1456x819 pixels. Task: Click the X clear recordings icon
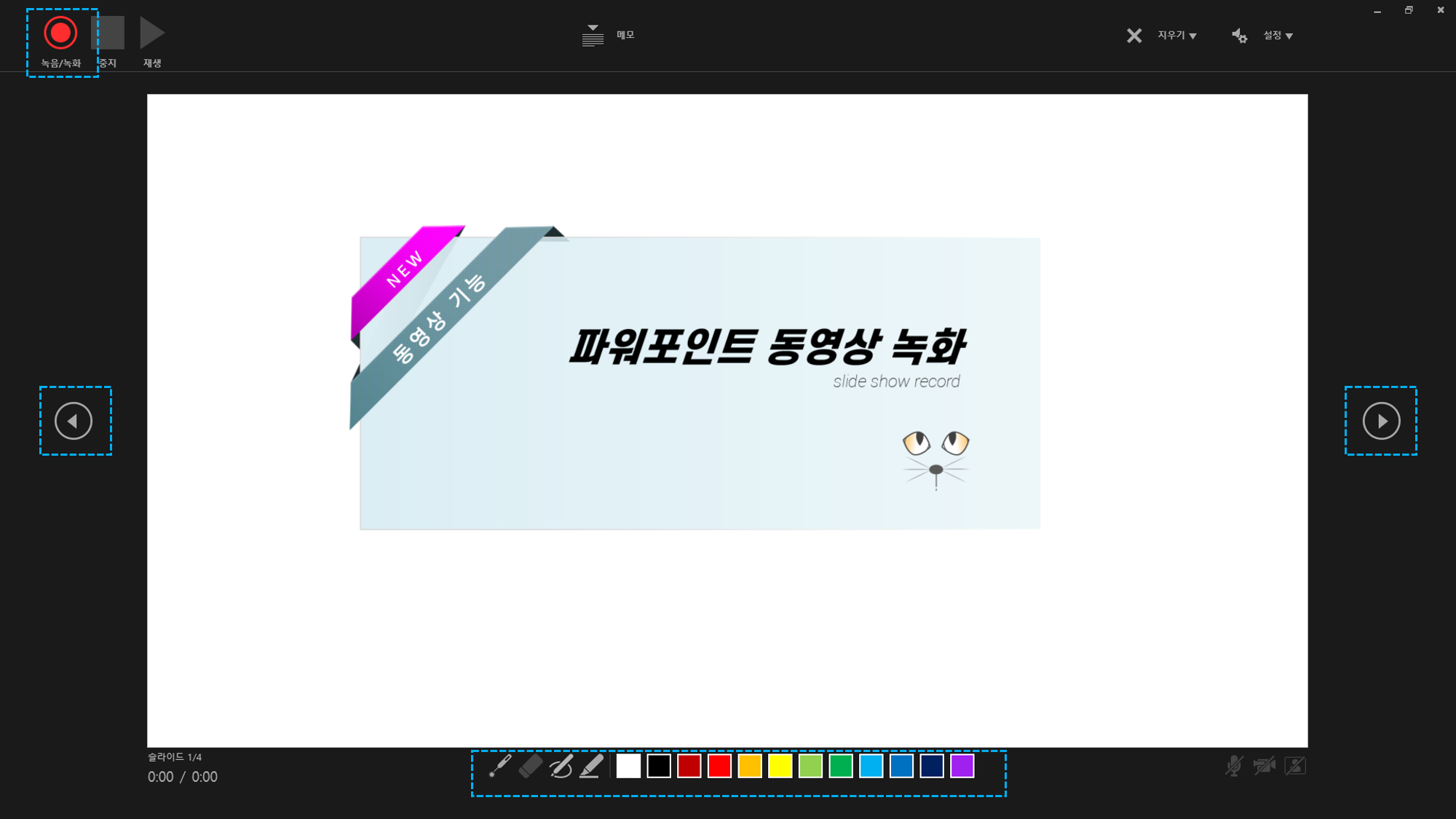[1134, 35]
